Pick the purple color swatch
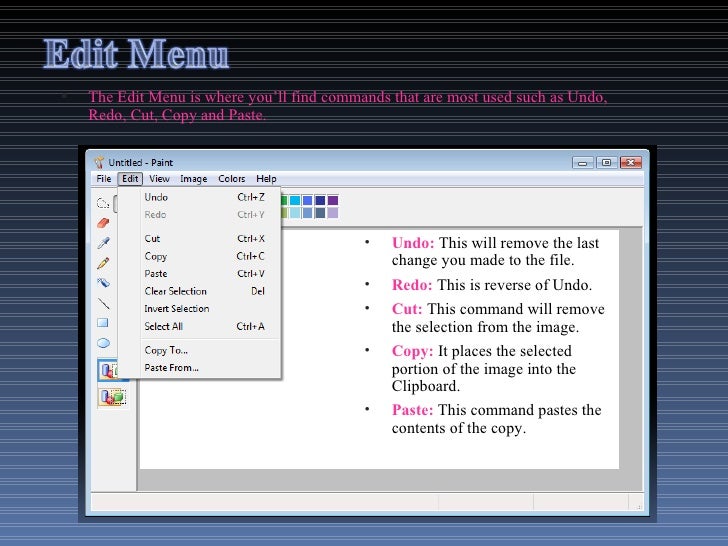728x546 pixels. pos(333,201)
